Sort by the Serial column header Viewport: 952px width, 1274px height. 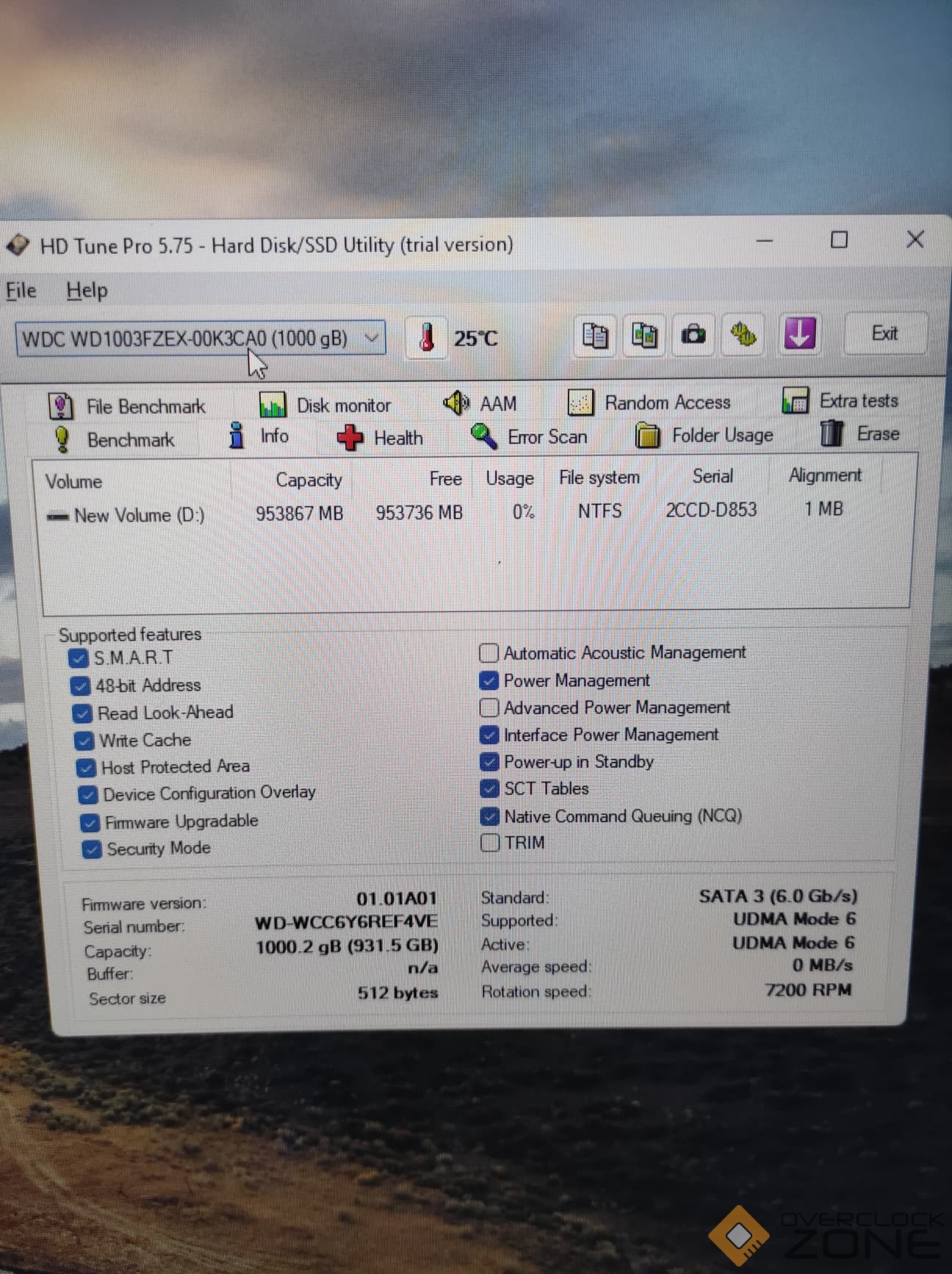pos(713,477)
